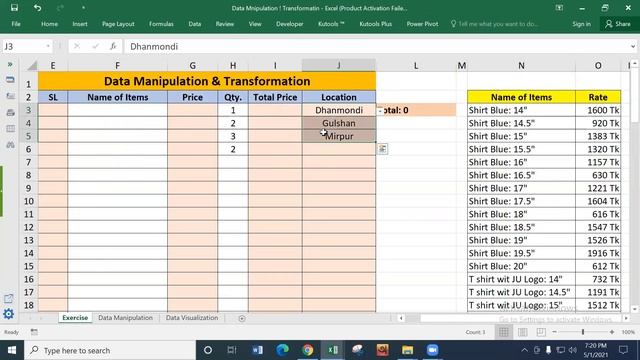Open the File menu
This screenshot has width=640, height=360.
(x=16, y=24)
